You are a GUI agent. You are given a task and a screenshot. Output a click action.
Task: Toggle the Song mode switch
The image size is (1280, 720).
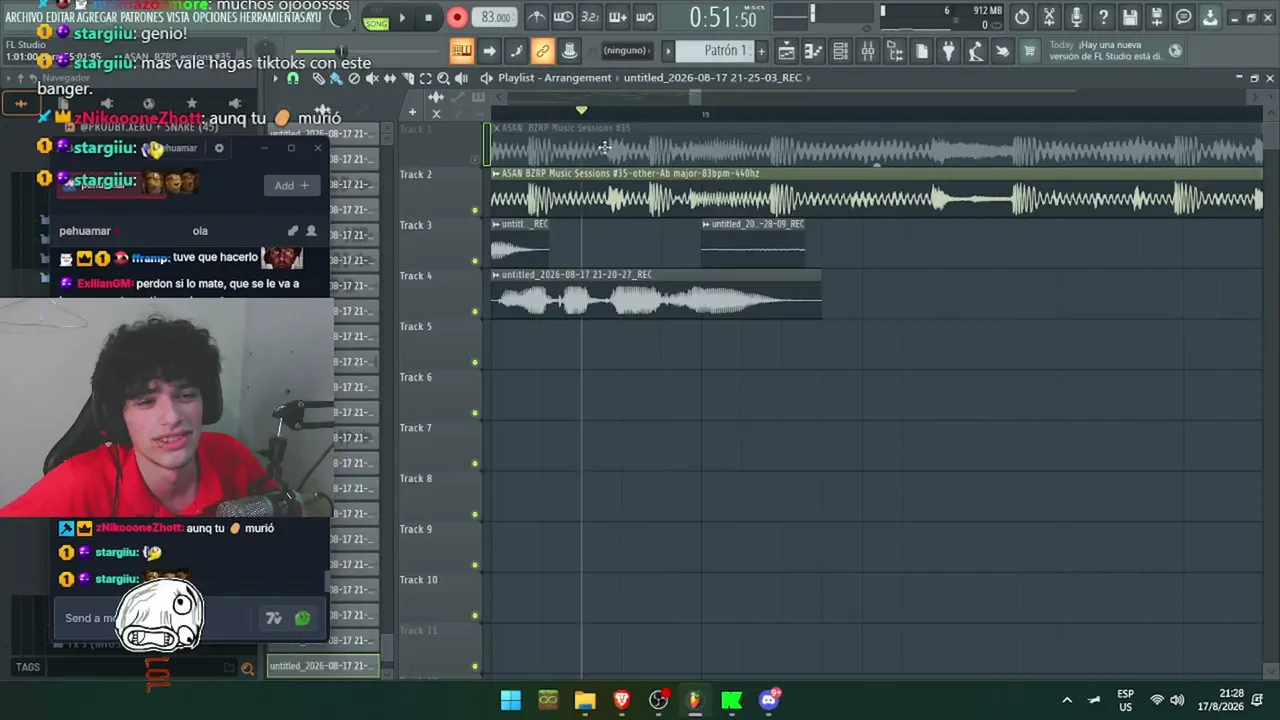tap(376, 21)
